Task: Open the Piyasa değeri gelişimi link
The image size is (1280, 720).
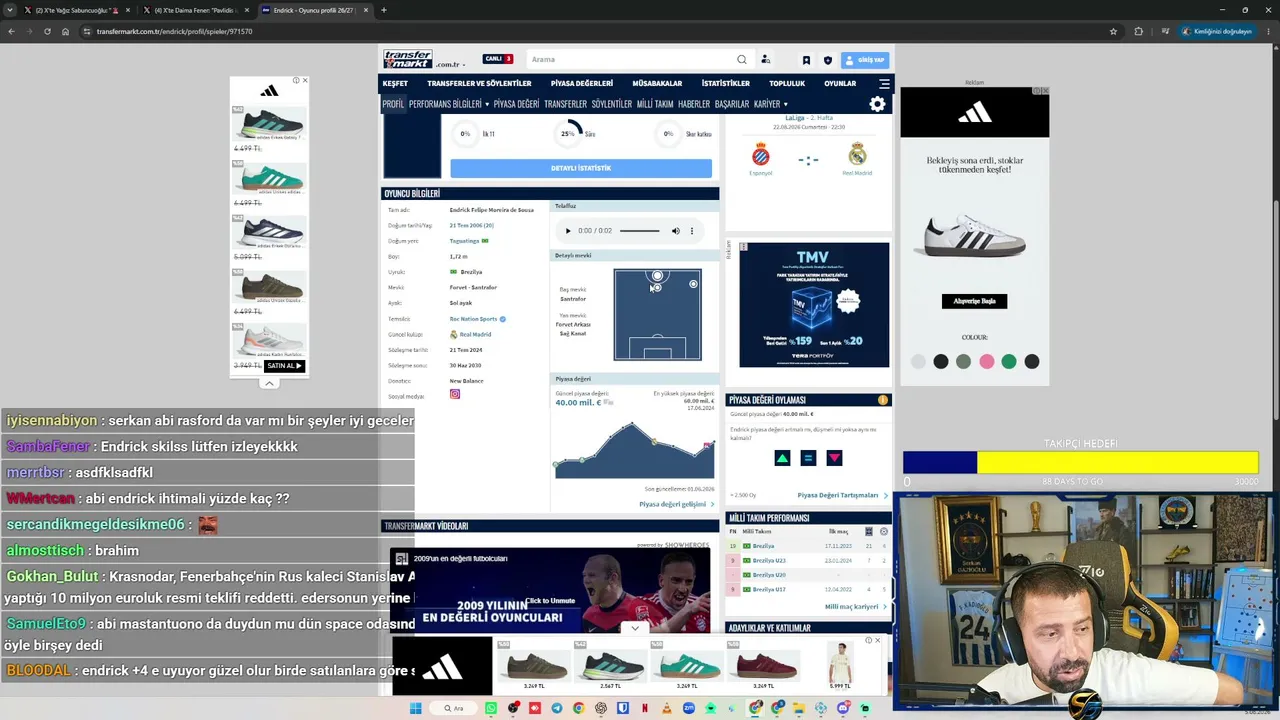Action: [676, 504]
